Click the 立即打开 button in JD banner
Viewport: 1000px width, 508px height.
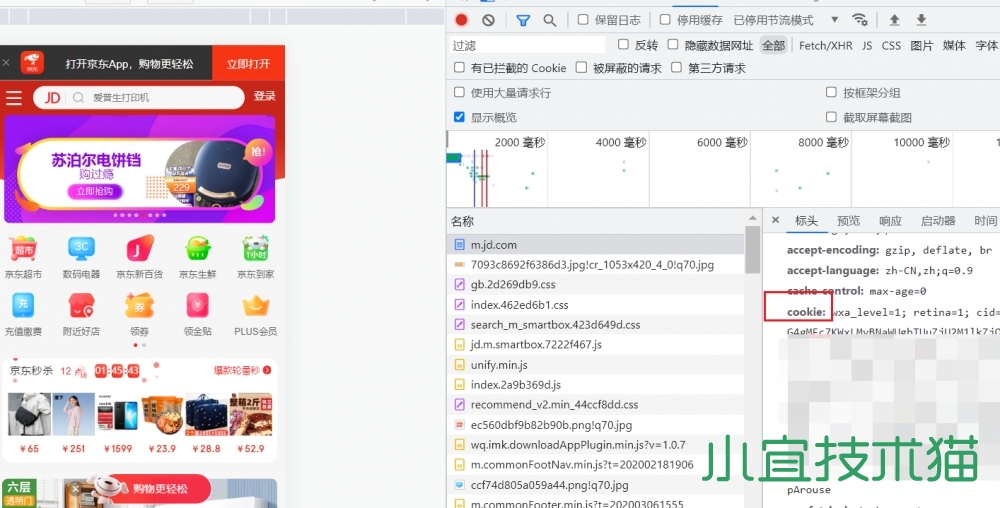coord(248,63)
